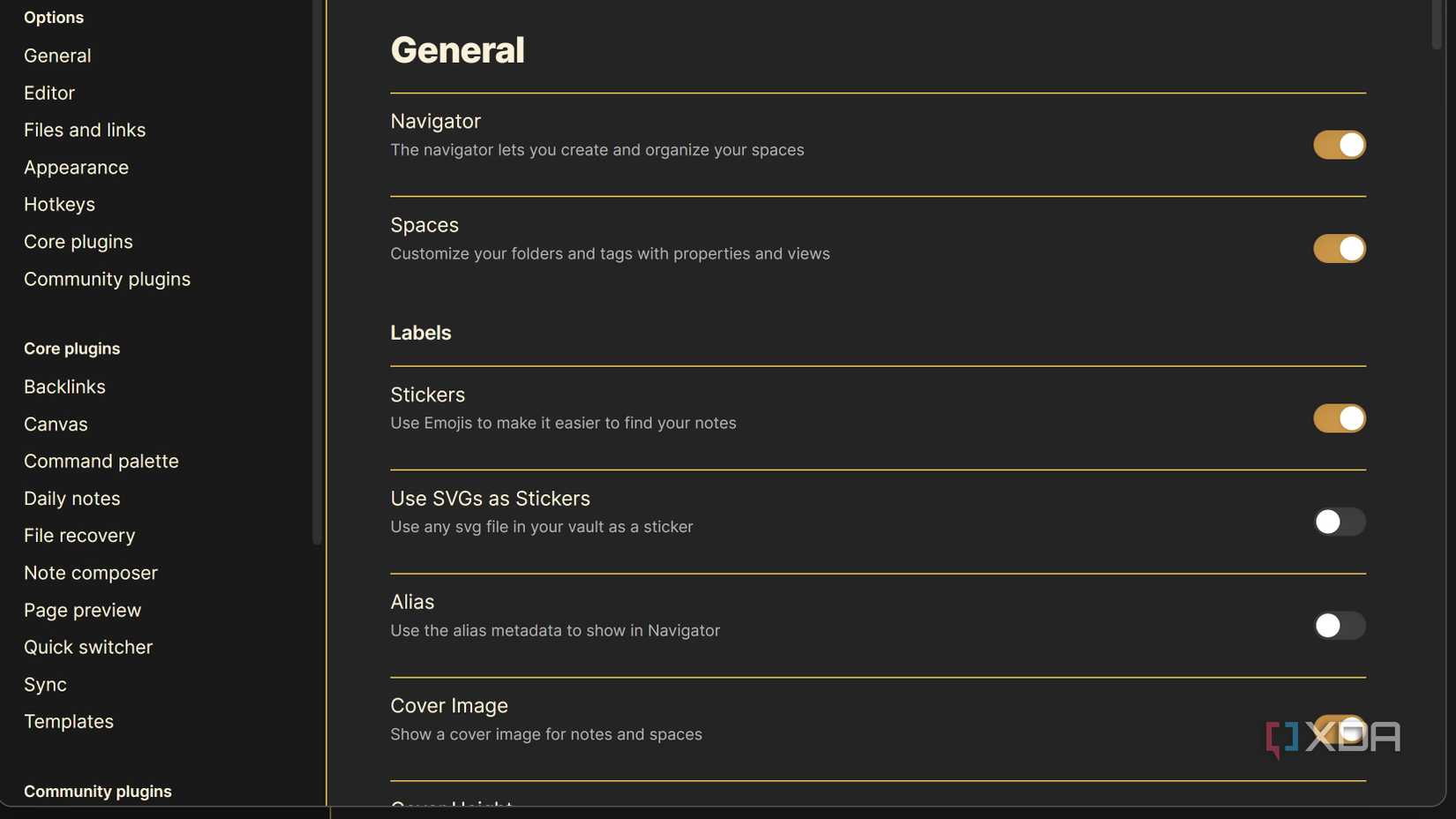Screen dimensions: 1456x819
Task: Open the Hotkeys settings page
Action: (59, 204)
